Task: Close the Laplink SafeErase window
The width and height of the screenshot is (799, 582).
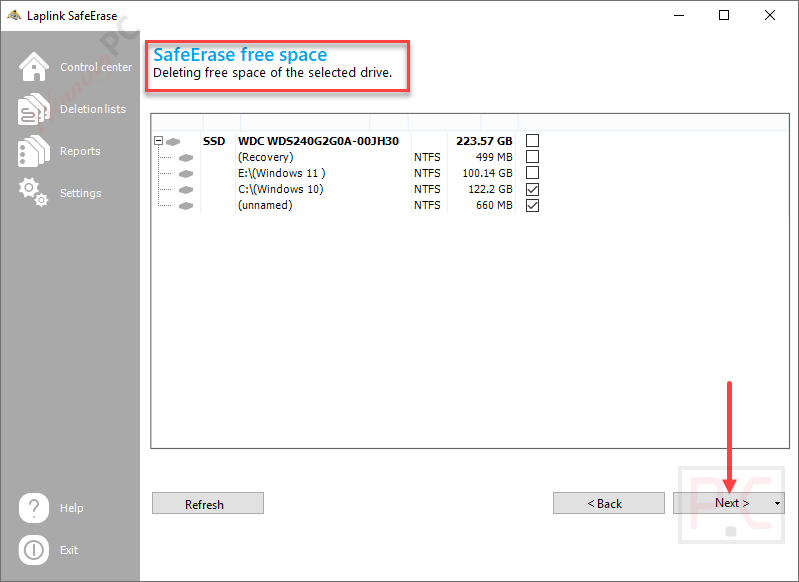Action: 770,15
